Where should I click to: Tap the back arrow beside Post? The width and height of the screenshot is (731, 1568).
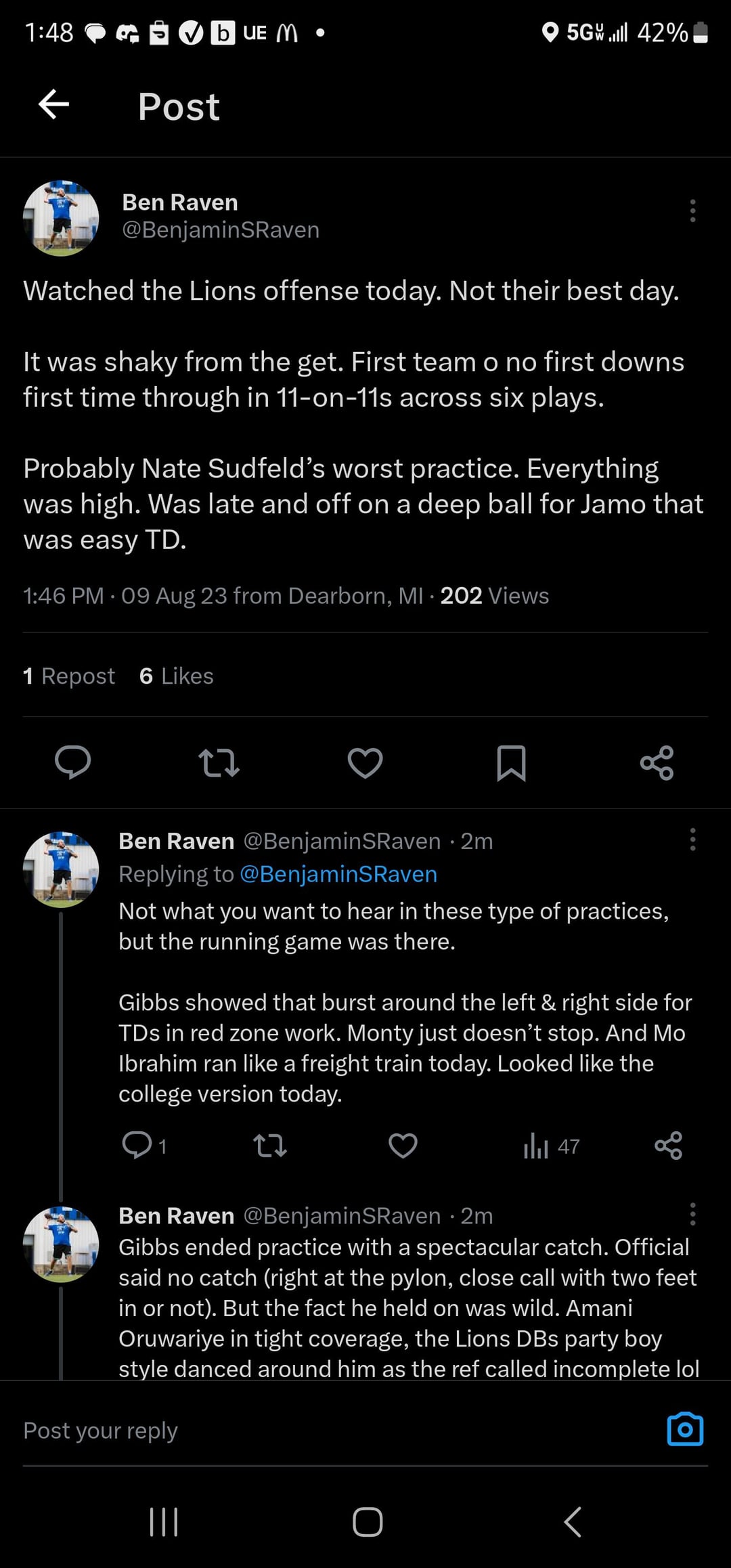point(54,105)
